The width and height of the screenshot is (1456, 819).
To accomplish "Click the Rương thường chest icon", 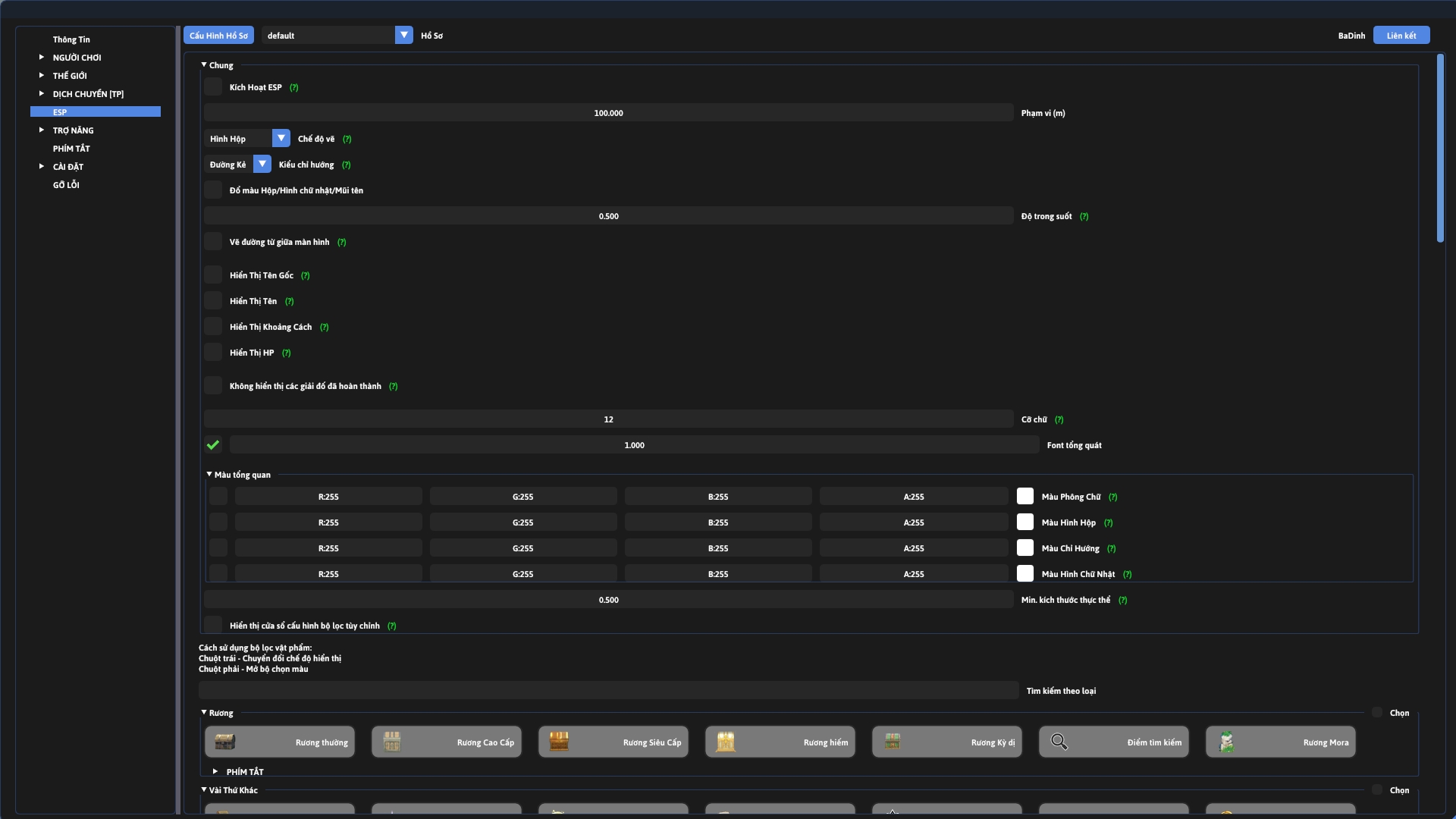I will [225, 742].
